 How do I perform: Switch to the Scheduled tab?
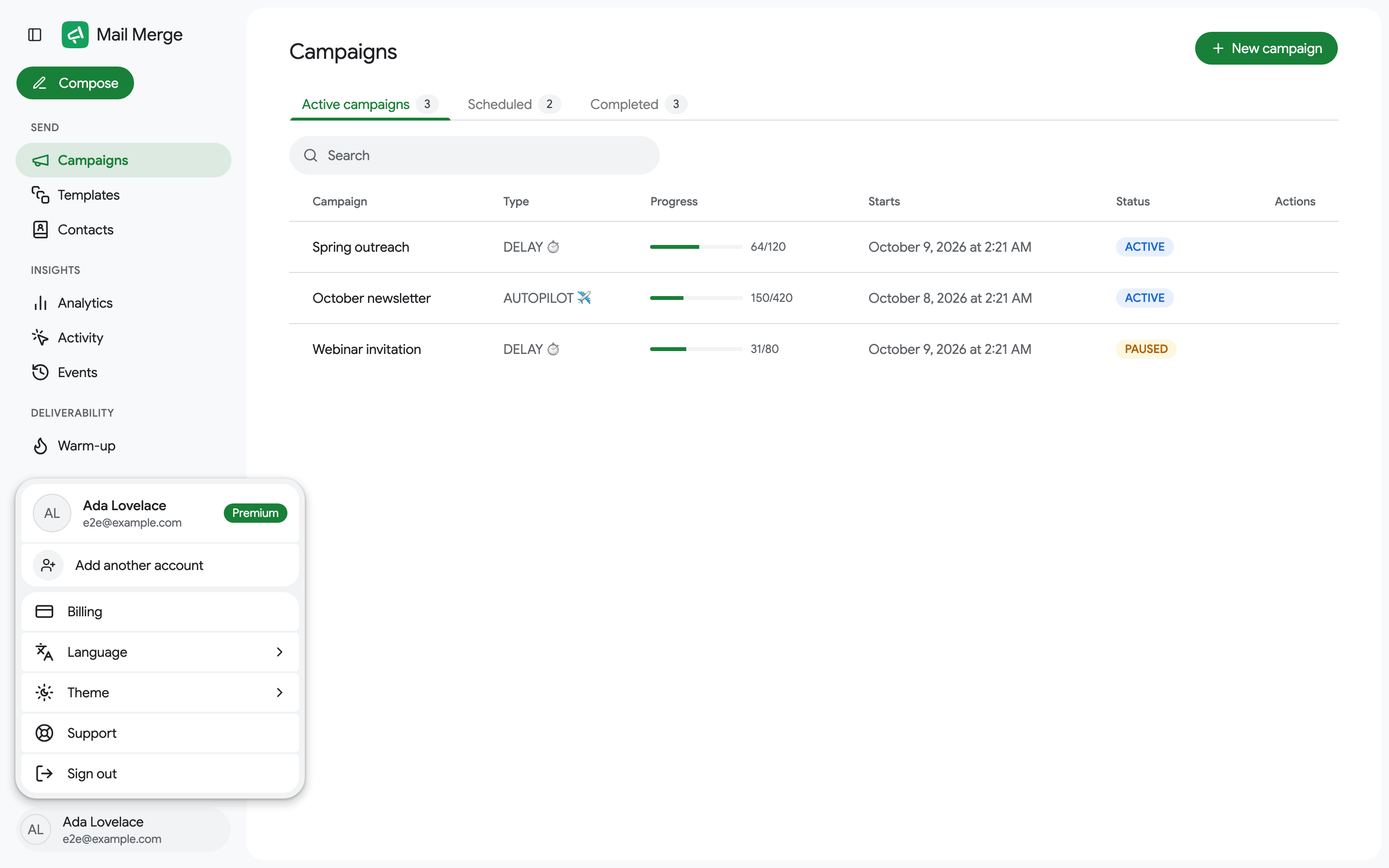[514, 105]
